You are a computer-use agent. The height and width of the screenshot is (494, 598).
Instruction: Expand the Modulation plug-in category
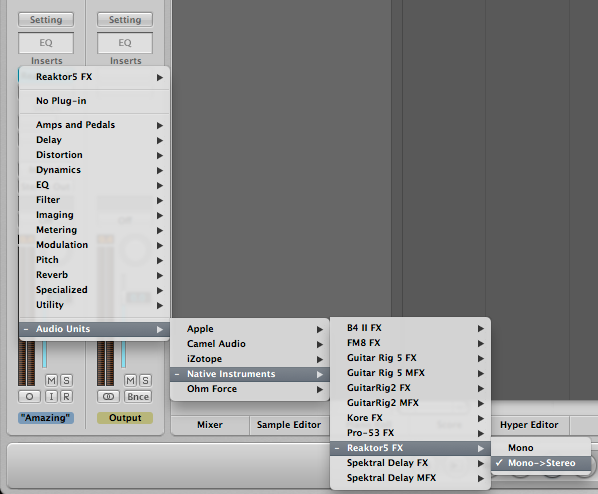pyautogui.click(x=94, y=245)
